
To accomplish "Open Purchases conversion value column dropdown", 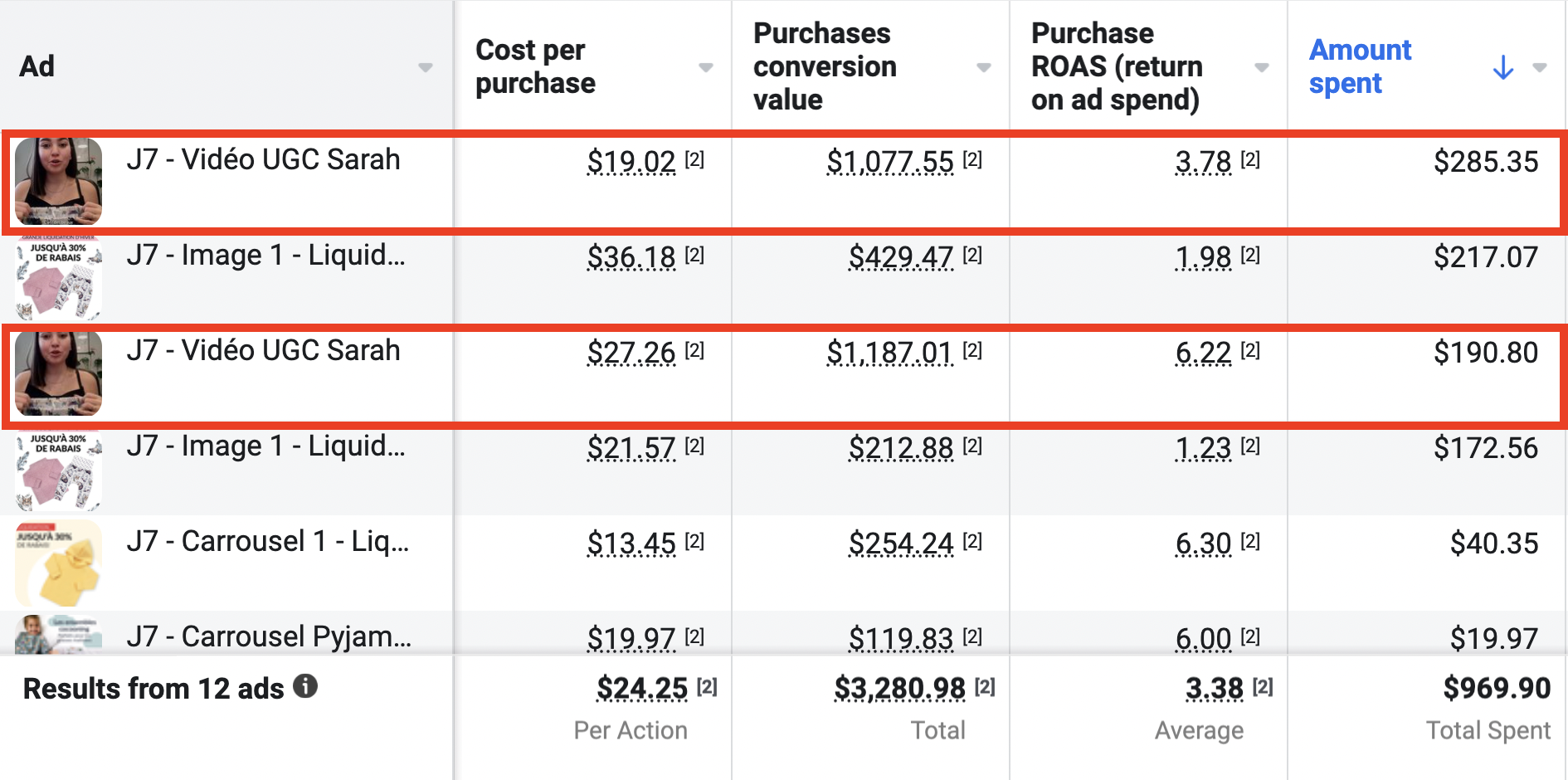I will [983, 67].
